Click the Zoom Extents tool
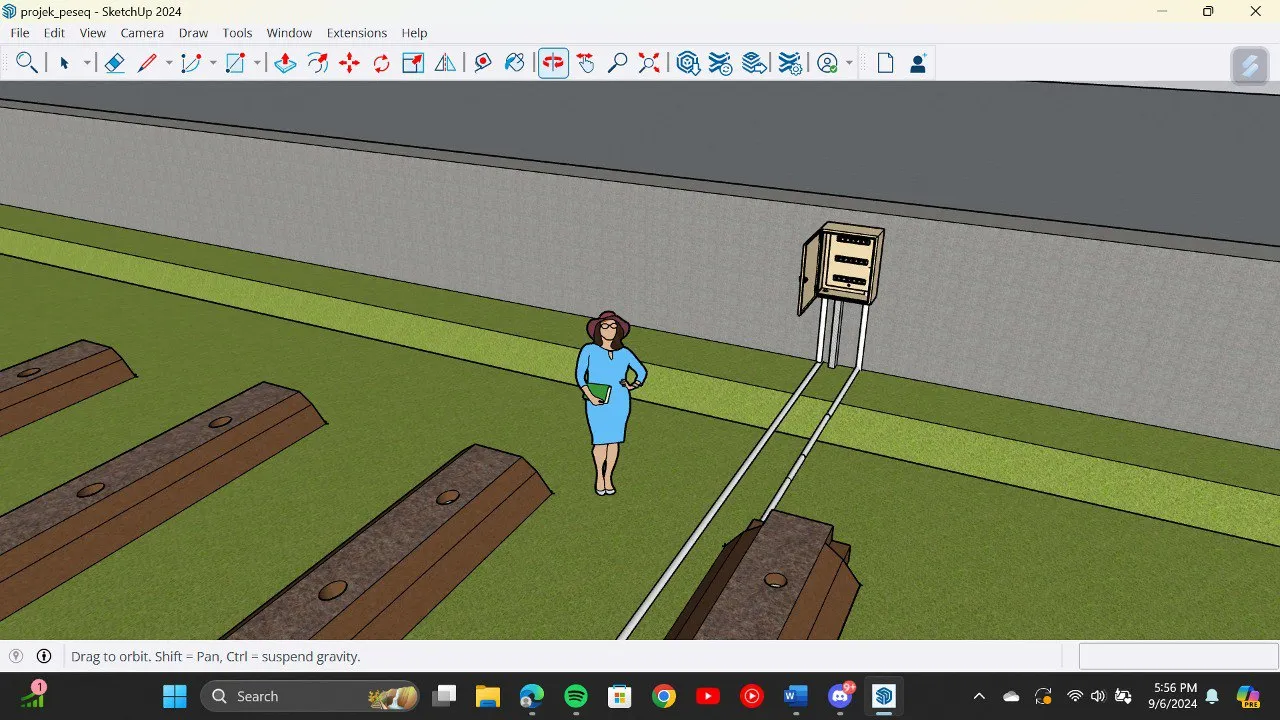Image resolution: width=1280 pixels, height=720 pixels. tap(650, 63)
